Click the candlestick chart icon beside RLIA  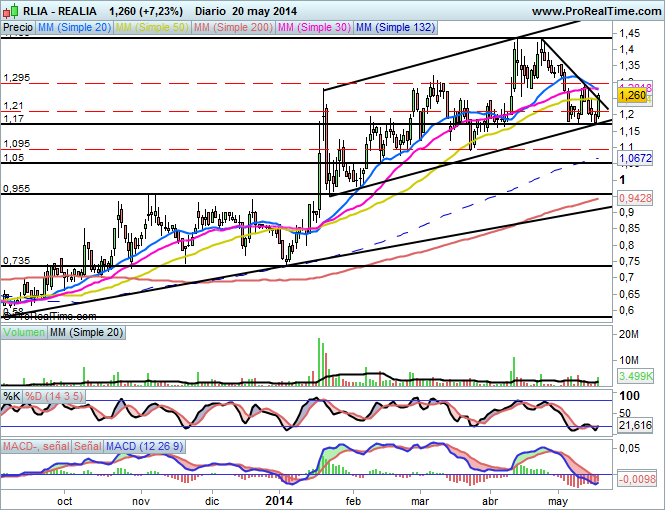coord(9,10)
